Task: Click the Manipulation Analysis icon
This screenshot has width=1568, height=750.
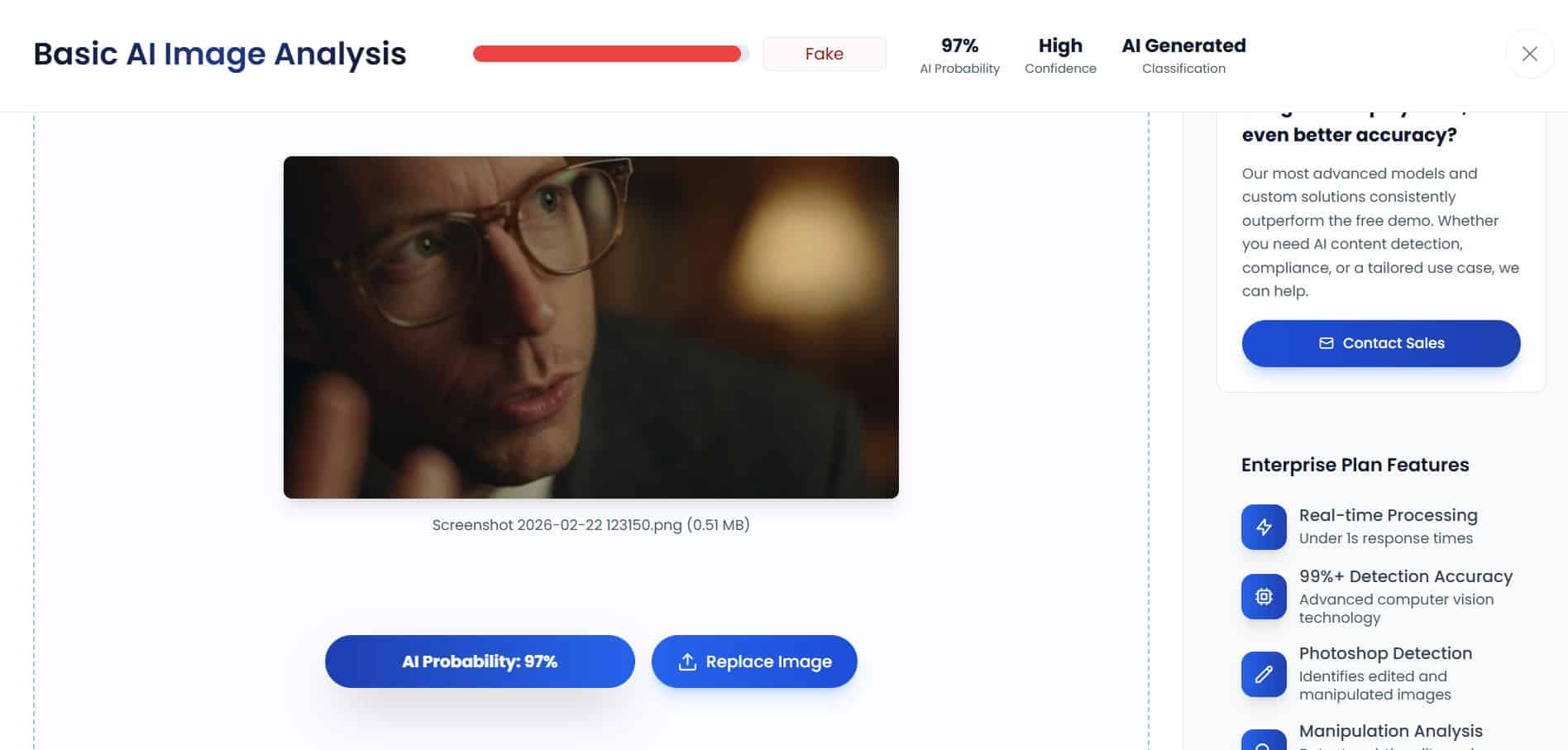Action: (x=1264, y=740)
